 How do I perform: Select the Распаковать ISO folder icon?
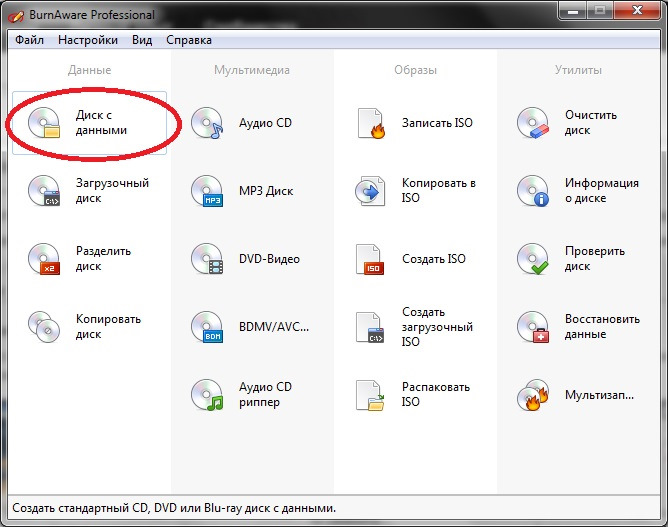coord(370,395)
